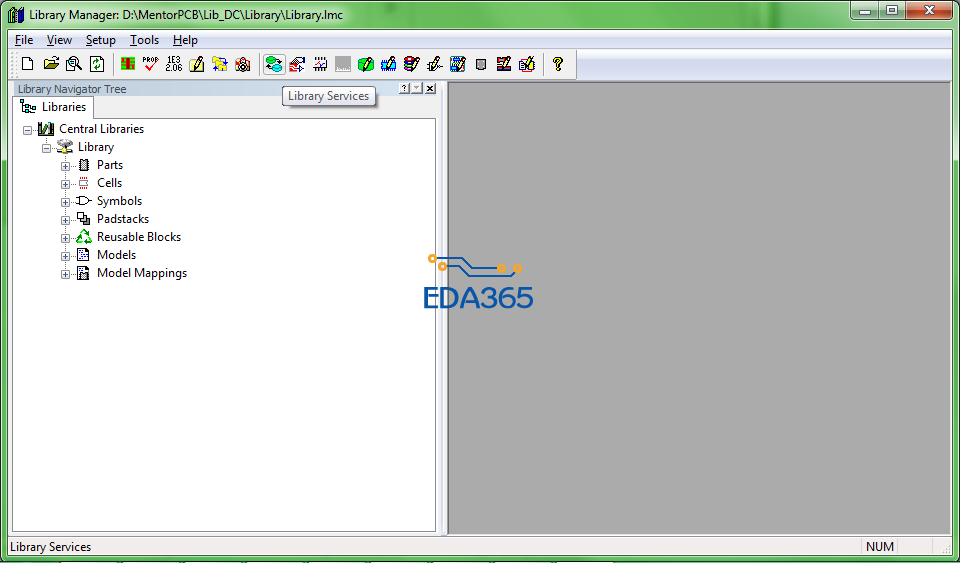Expand the Model Mappings node
The image size is (960, 563).
click(x=66, y=274)
